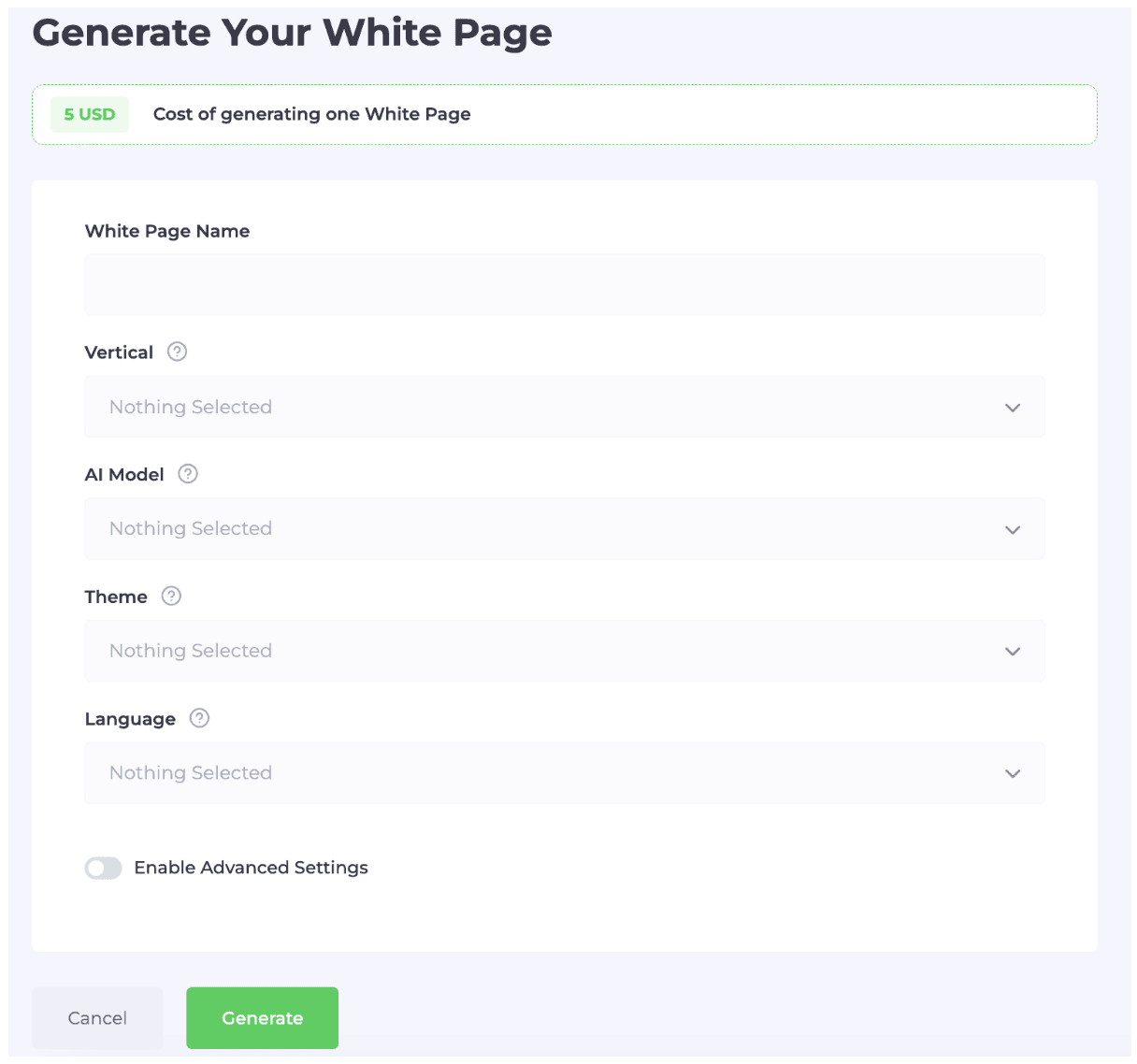Click the White Page Name field label
The image size is (1137, 1064).
click(x=167, y=231)
